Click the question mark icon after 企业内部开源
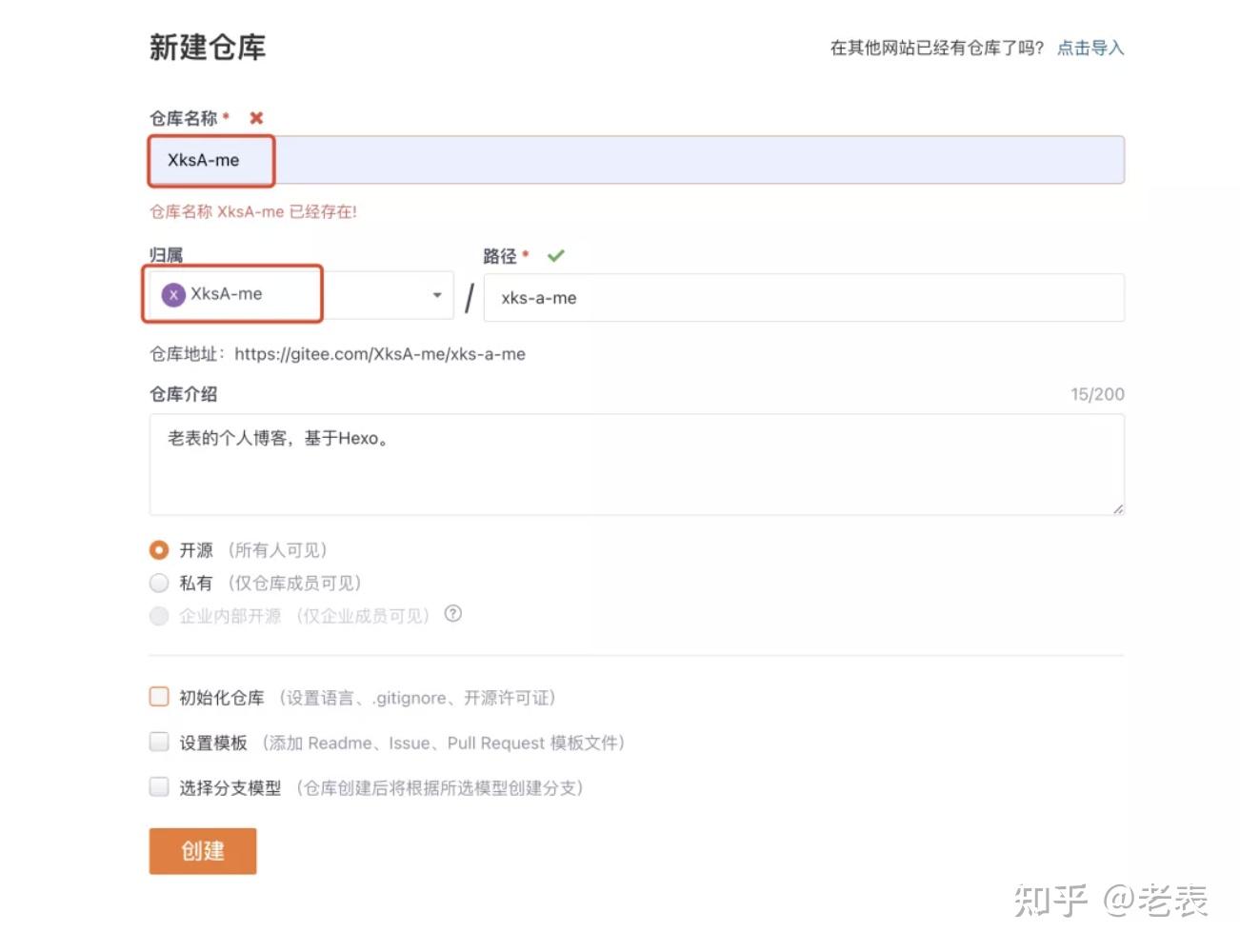This screenshot has width=1240, height=952. pos(453,615)
